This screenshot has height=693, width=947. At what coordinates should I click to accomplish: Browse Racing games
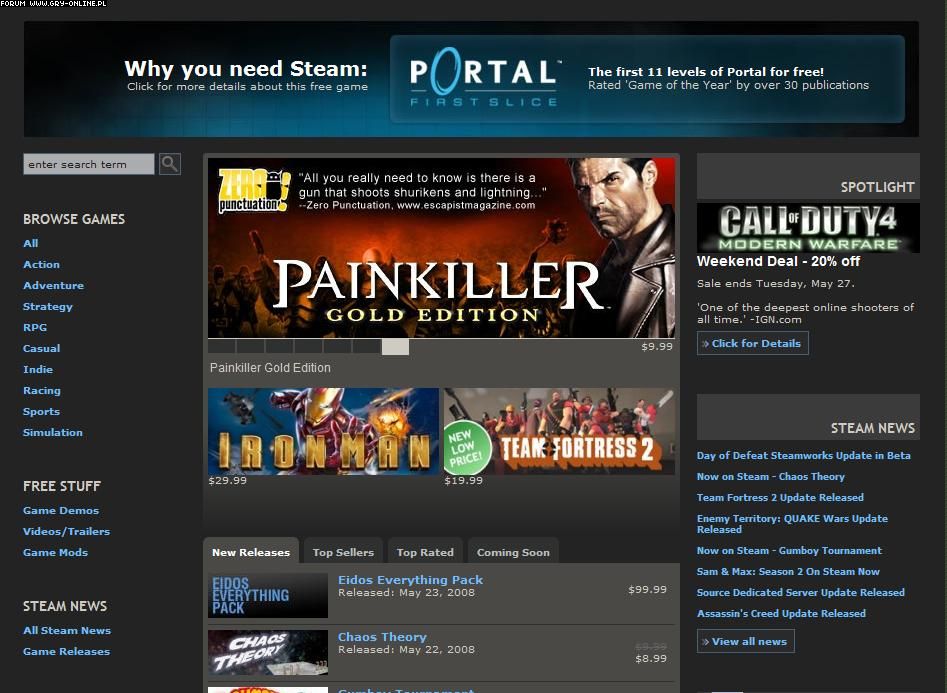point(42,390)
